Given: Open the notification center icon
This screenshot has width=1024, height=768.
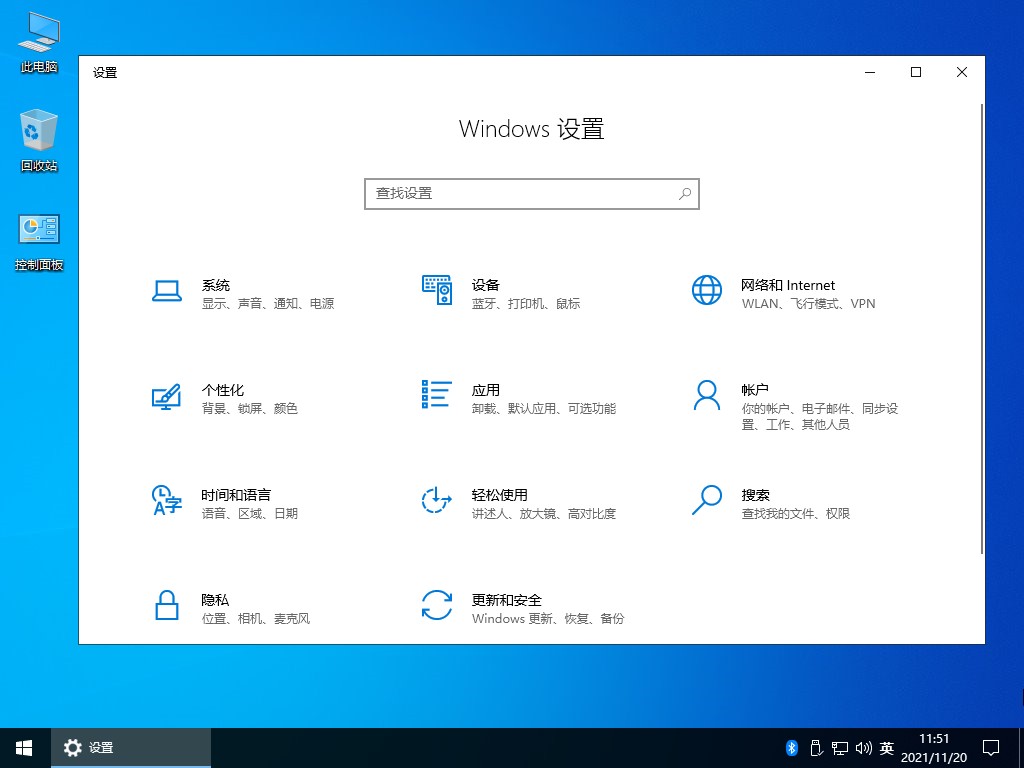Looking at the screenshot, I should click(991, 748).
